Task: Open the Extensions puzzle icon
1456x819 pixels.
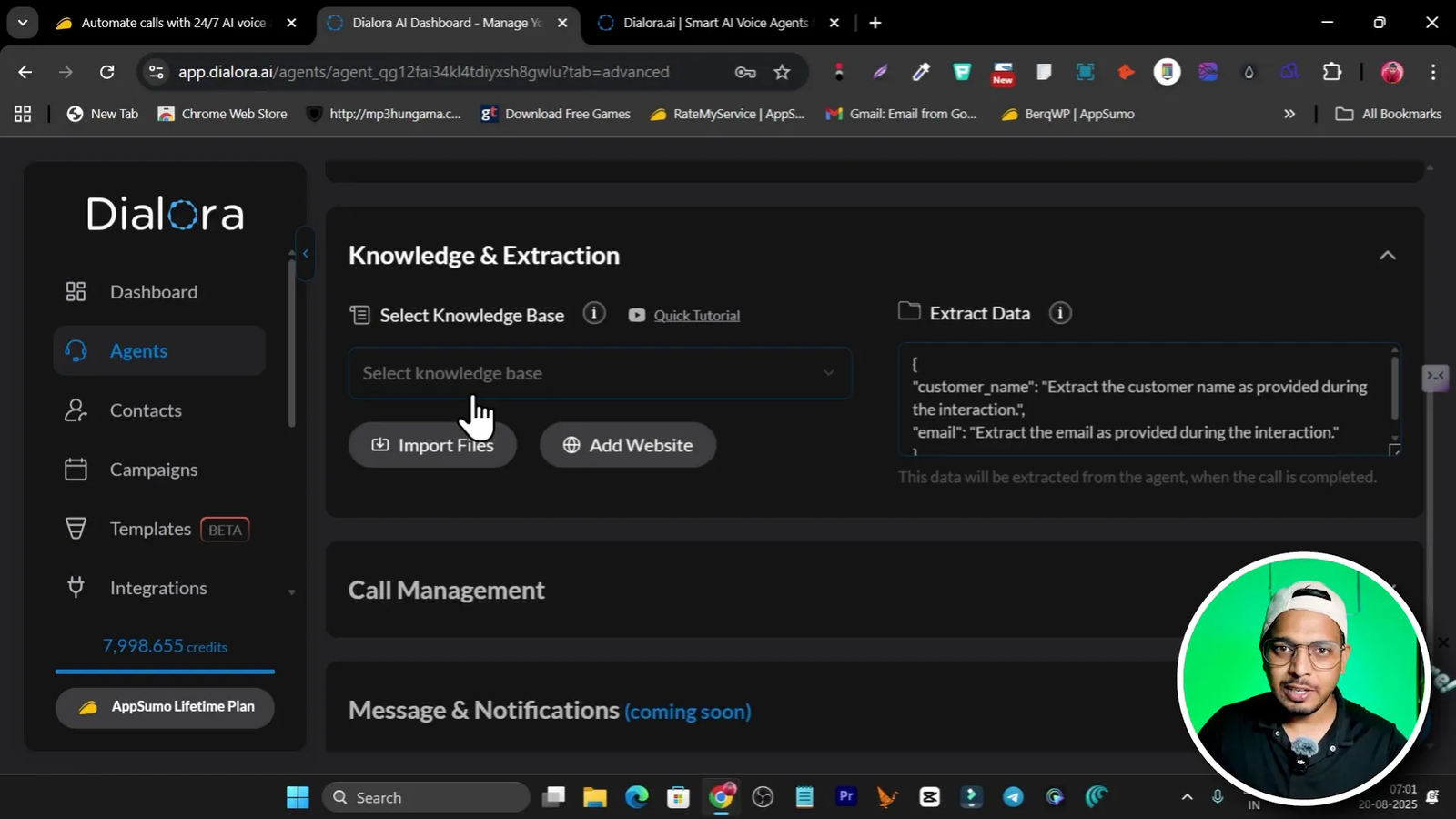Action: coord(1332,72)
